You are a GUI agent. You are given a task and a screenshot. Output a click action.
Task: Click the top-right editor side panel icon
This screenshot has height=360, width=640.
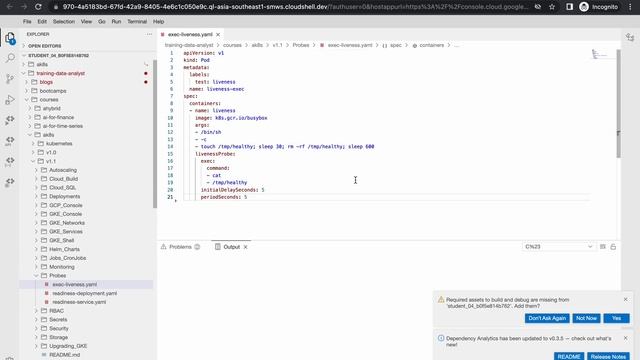click(630, 38)
